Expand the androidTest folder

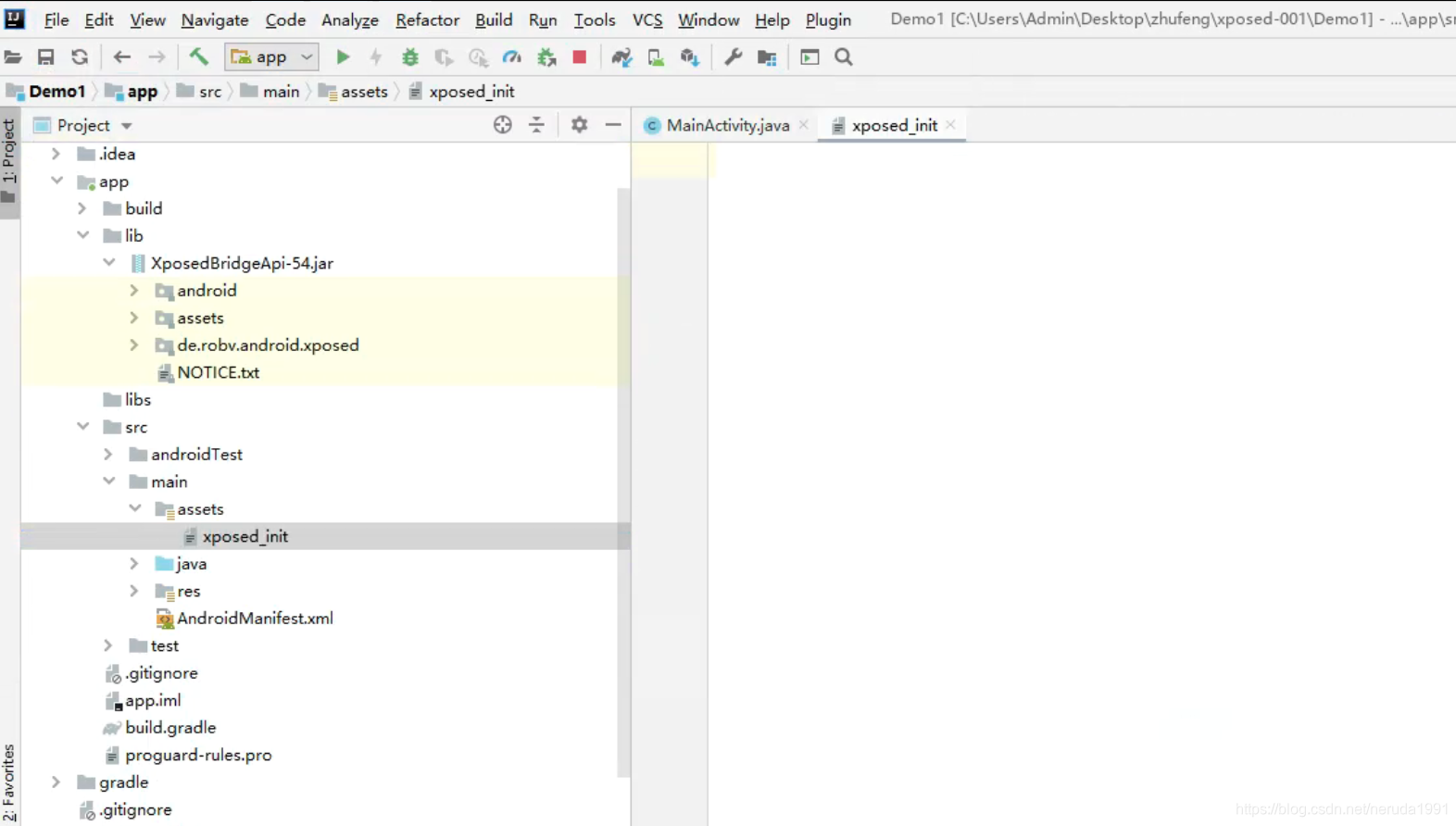coord(108,455)
